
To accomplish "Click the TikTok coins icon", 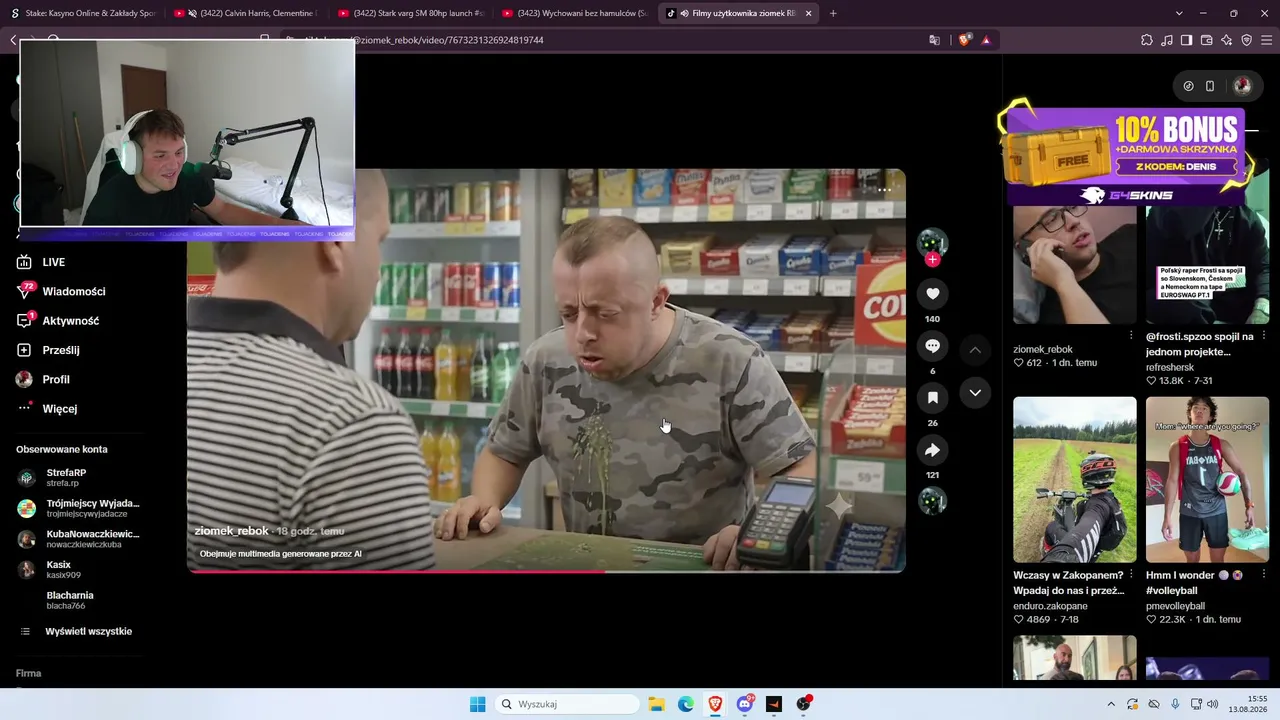I will point(1188,86).
